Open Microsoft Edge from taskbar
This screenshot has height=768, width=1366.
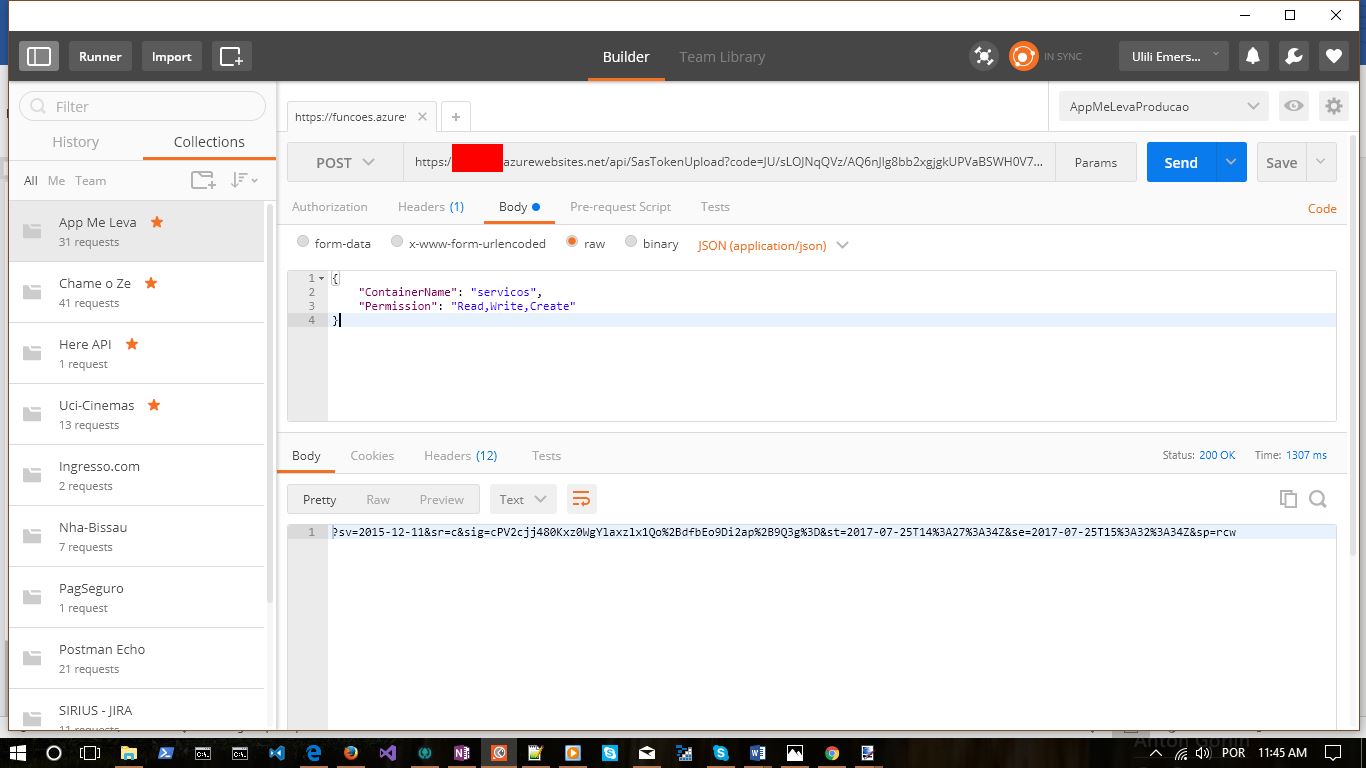[313, 753]
